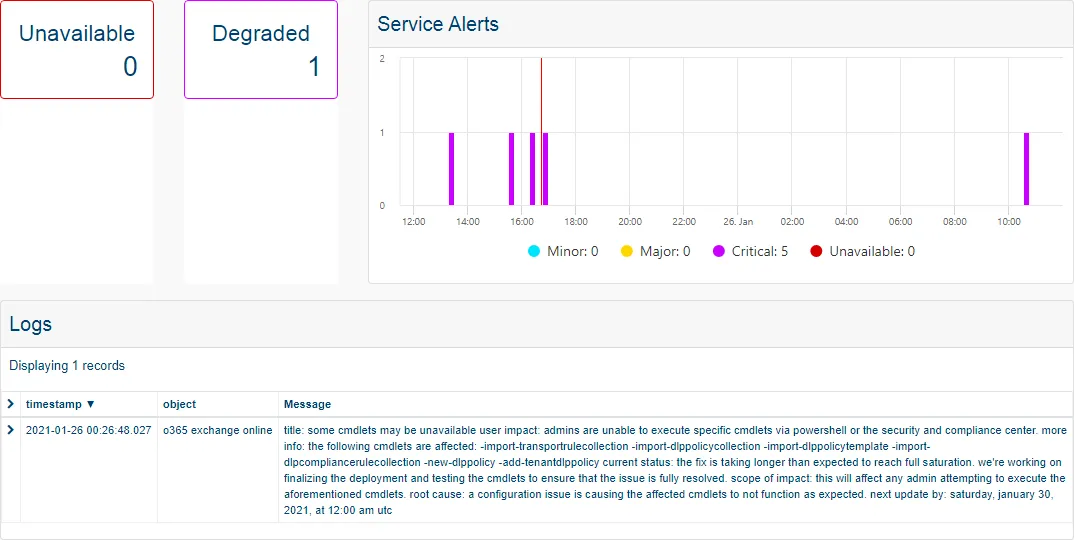The height and width of the screenshot is (540, 1074).
Task: Click the 18:00 axis label
Action: [575, 222]
